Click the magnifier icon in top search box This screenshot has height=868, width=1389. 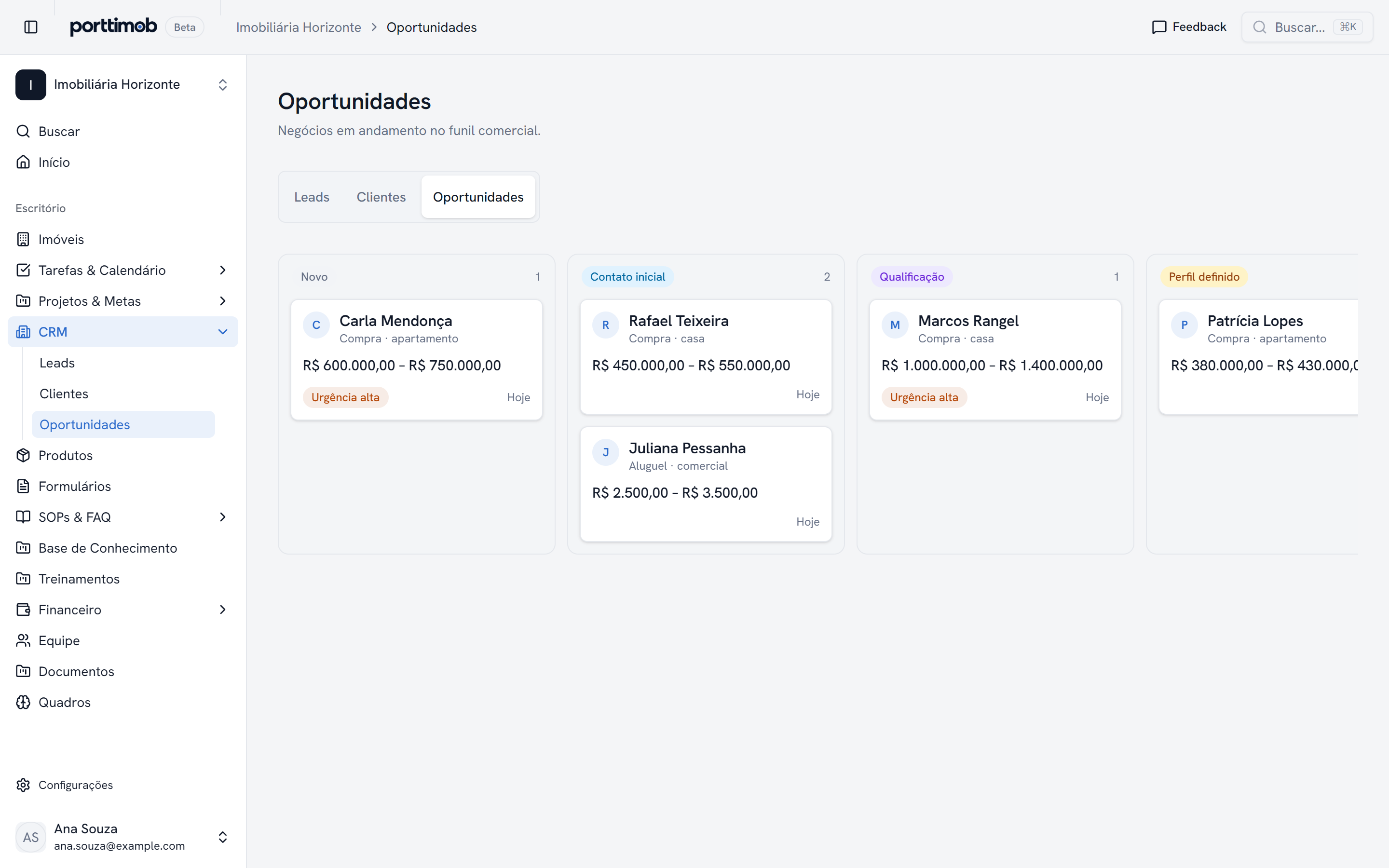1259,27
